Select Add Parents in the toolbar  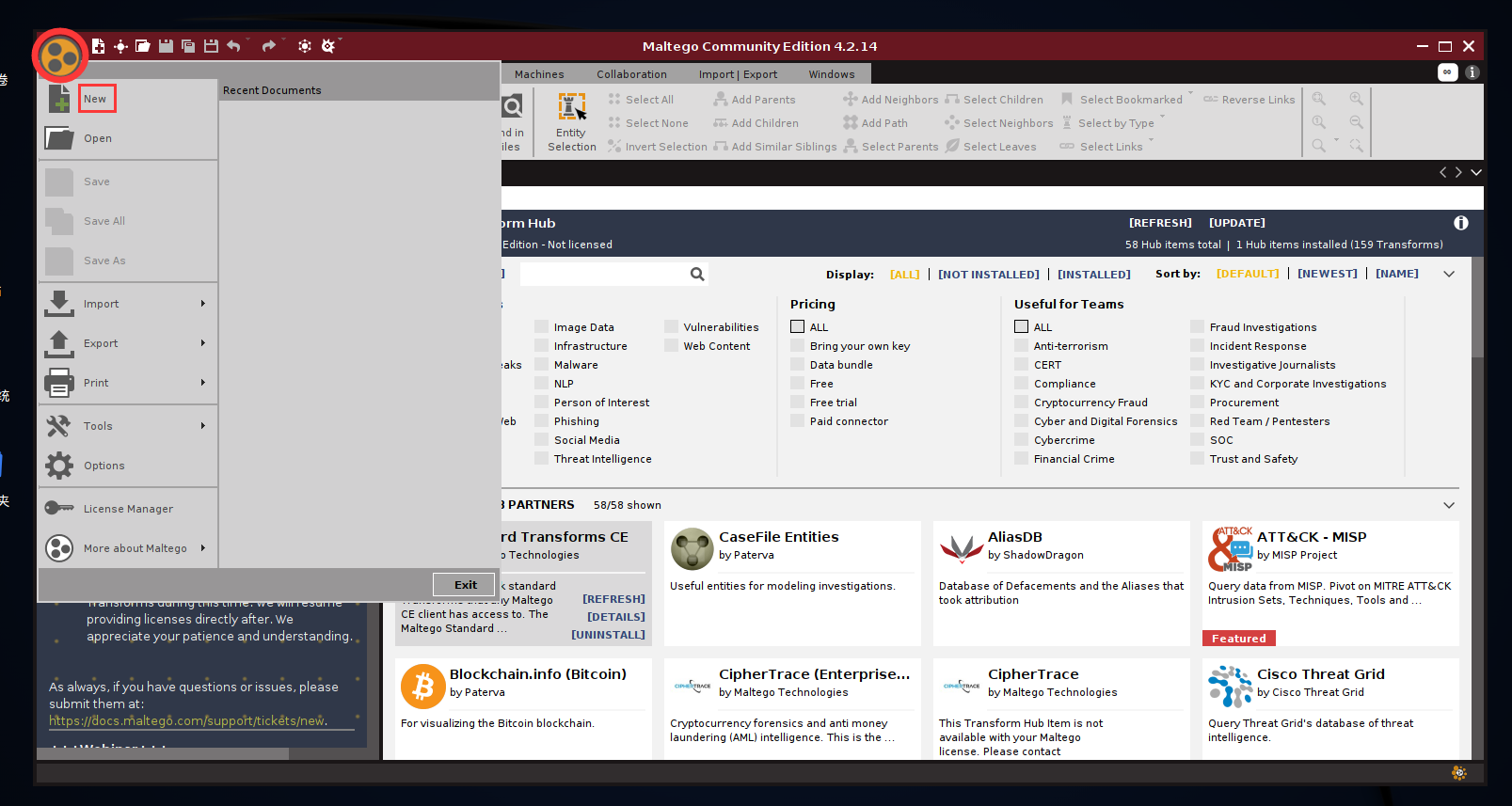754,100
